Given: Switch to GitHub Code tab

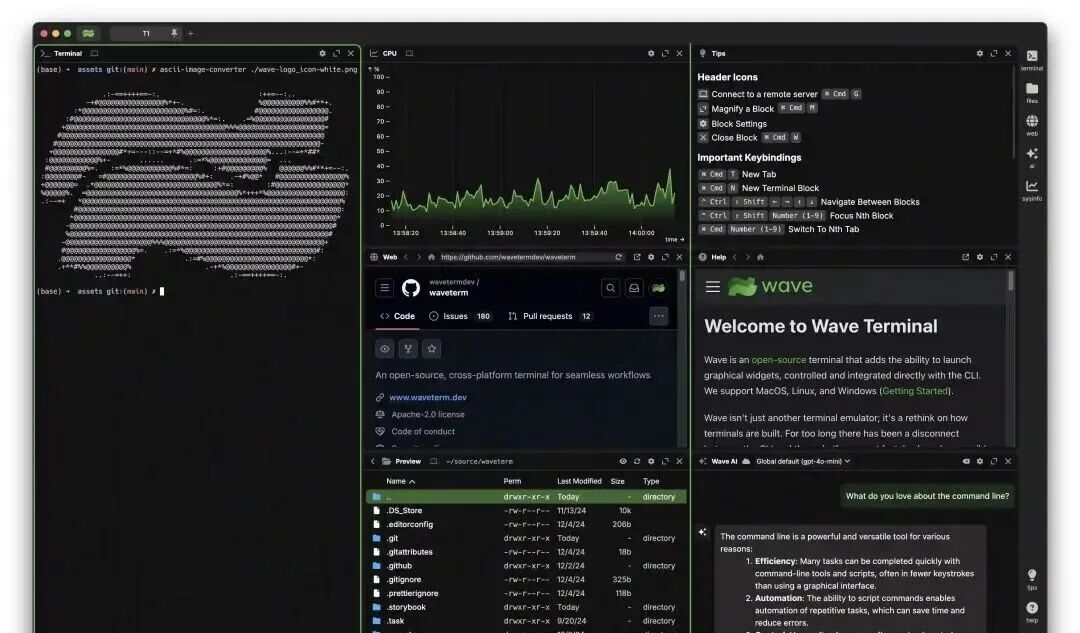Looking at the screenshot, I should [x=397, y=316].
